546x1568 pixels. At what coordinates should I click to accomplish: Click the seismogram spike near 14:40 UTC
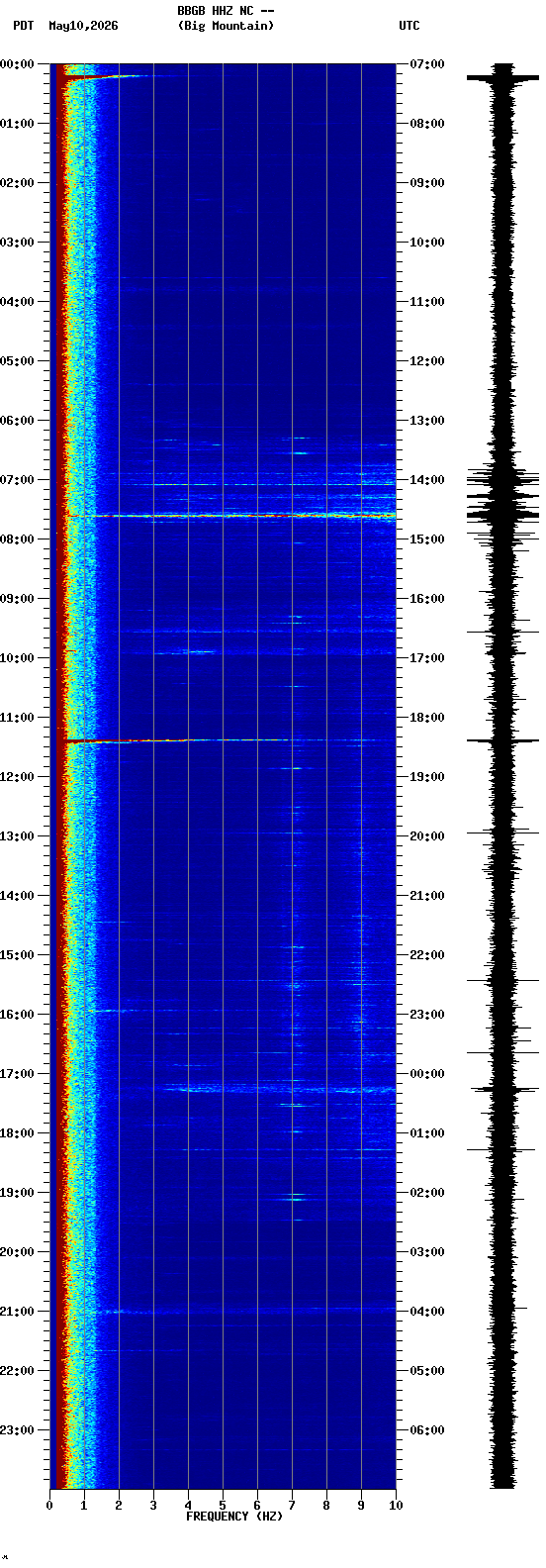[503, 515]
